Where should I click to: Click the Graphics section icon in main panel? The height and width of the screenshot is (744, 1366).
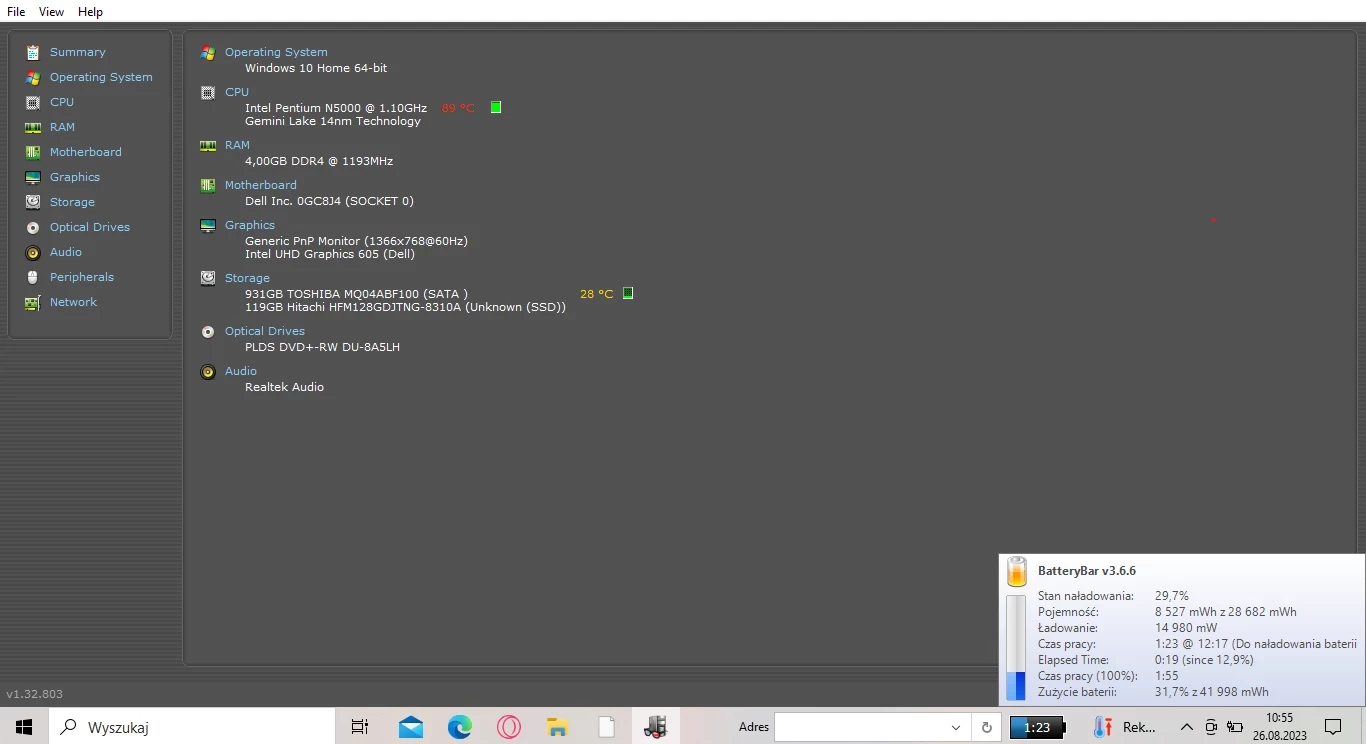pyautogui.click(x=208, y=225)
